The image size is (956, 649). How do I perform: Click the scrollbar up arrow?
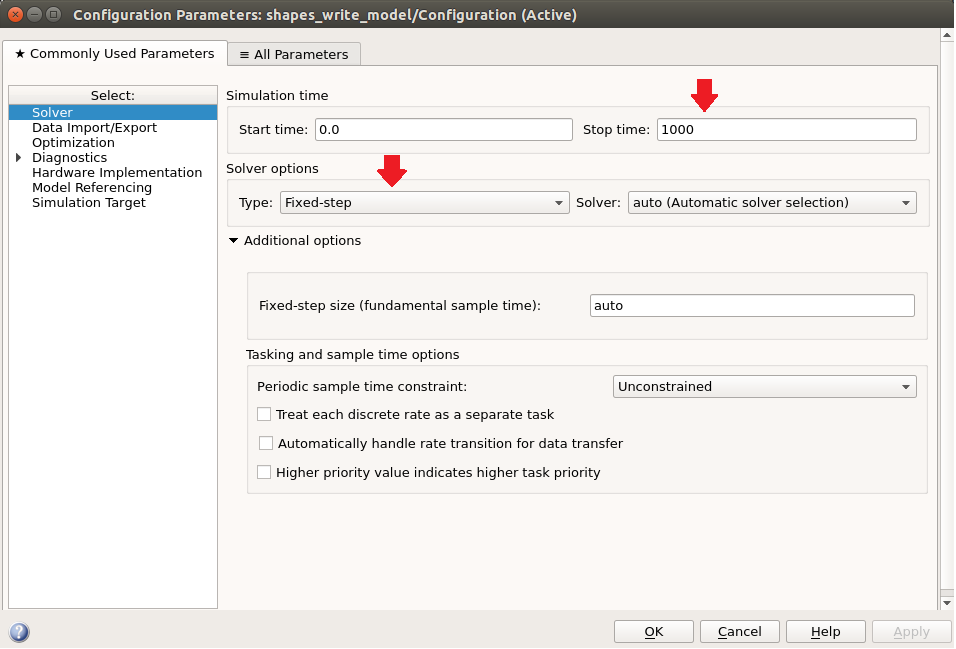tap(947, 35)
